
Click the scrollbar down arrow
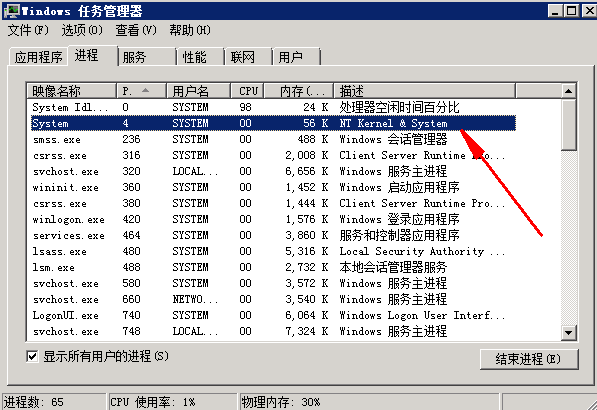click(568, 333)
